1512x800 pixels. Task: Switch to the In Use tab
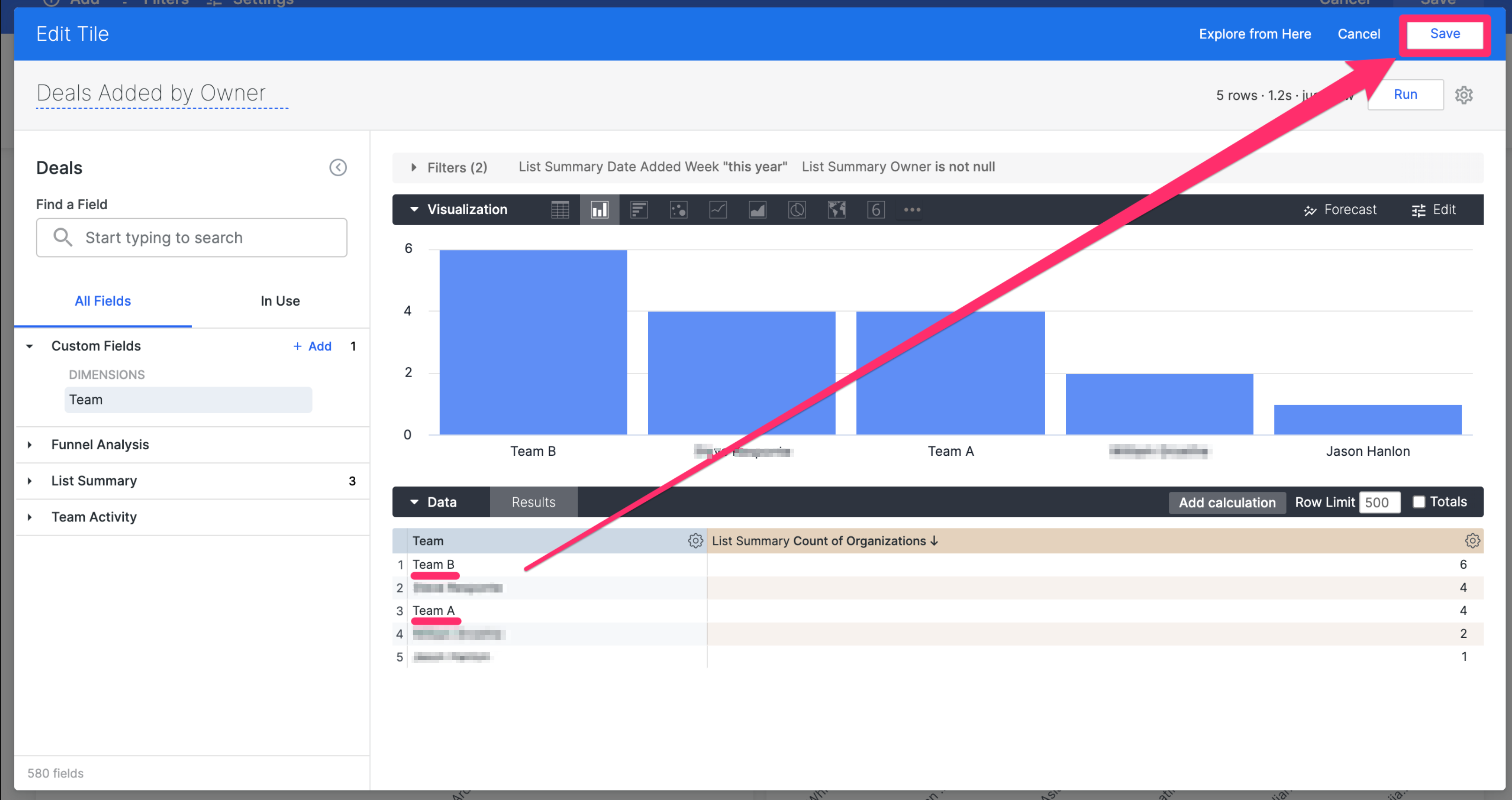click(x=280, y=301)
